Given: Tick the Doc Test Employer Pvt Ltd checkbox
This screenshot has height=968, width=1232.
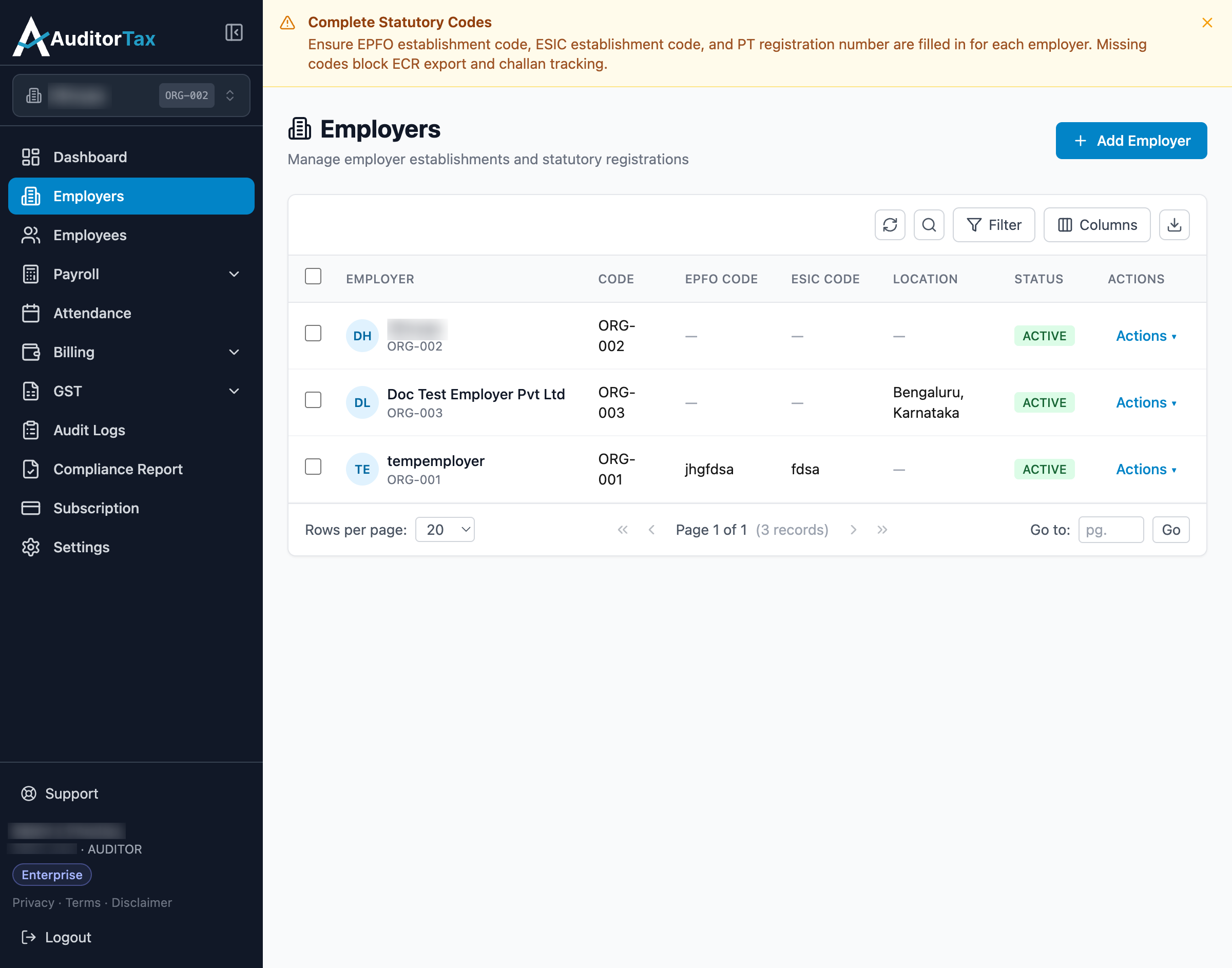Looking at the screenshot, I should (313, 399).
